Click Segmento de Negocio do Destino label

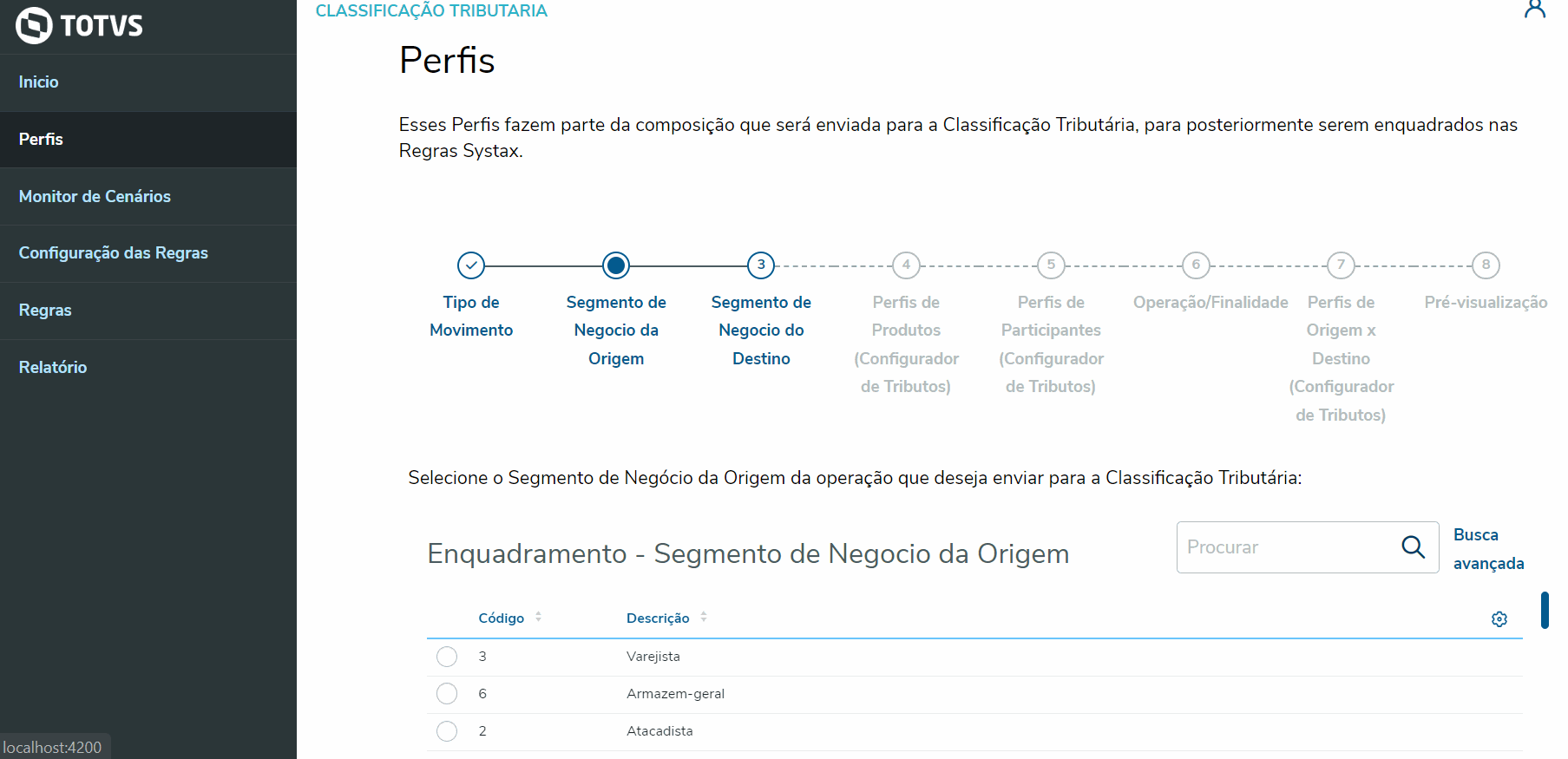coord(761,330)
